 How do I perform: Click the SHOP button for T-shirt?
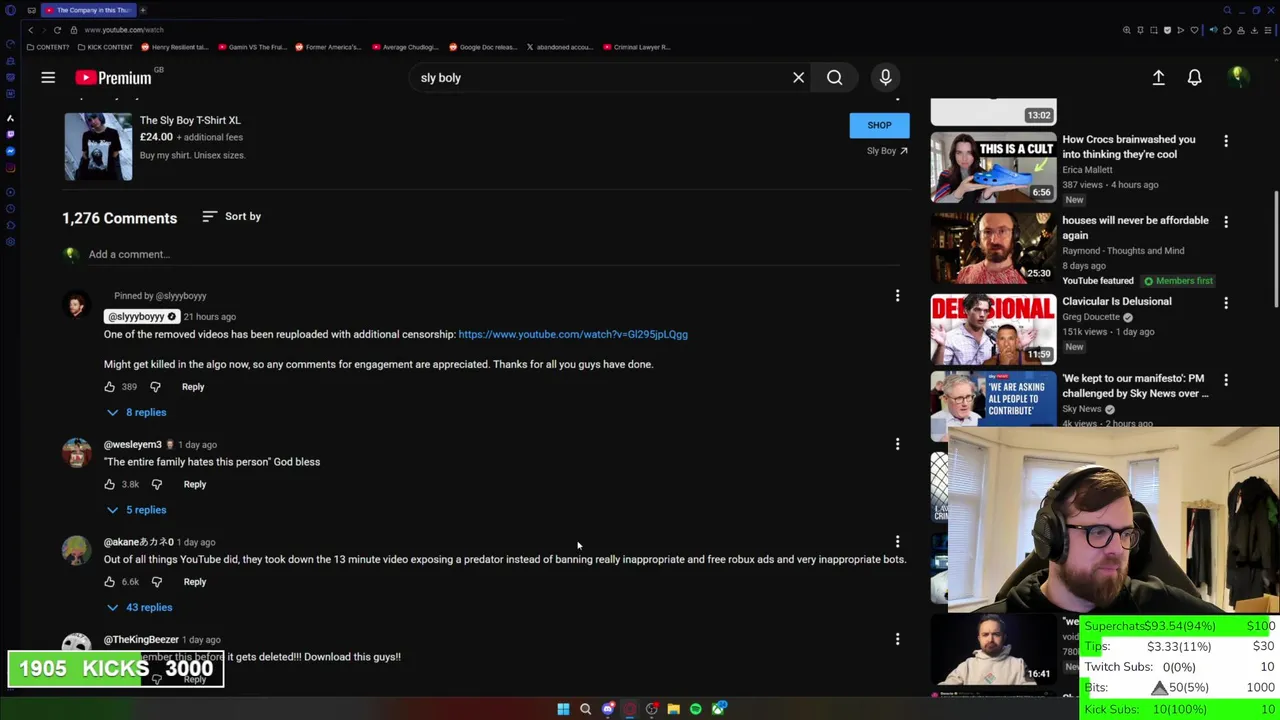(x=879, y=125)
